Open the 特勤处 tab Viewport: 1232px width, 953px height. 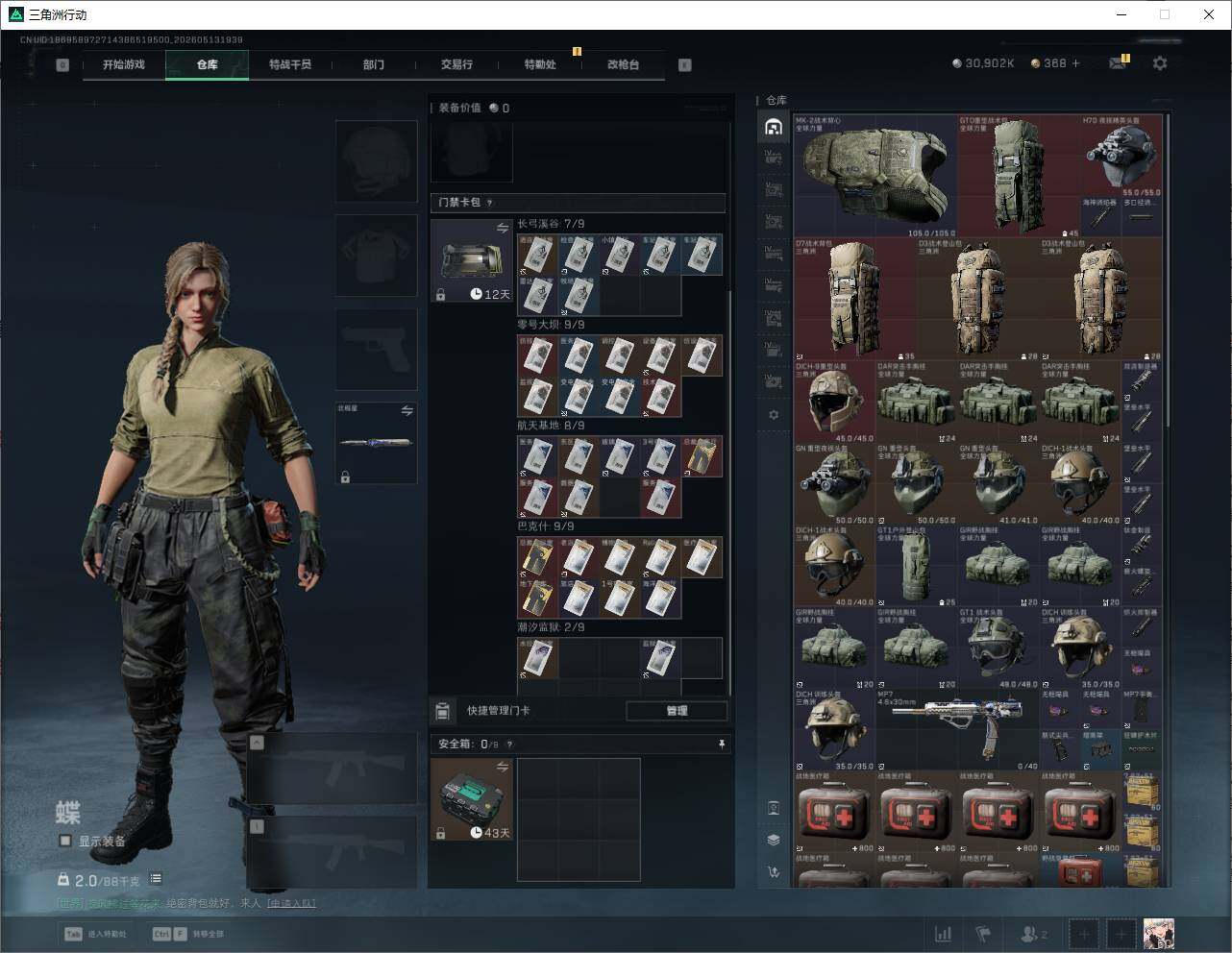pos(540,64)
